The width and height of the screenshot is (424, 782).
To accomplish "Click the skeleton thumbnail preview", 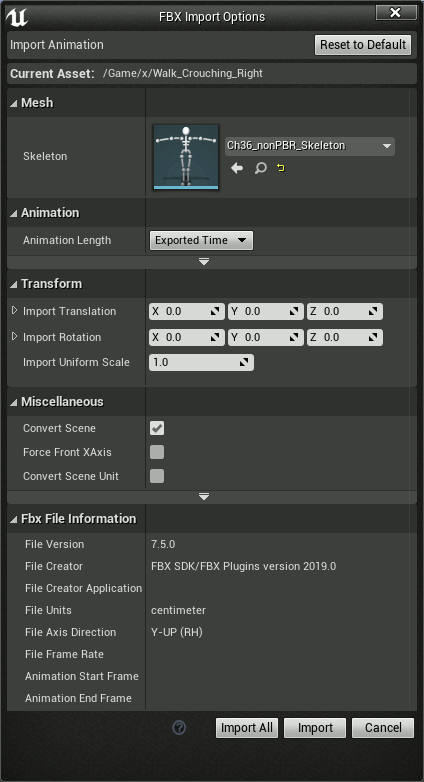I will 186,157.
